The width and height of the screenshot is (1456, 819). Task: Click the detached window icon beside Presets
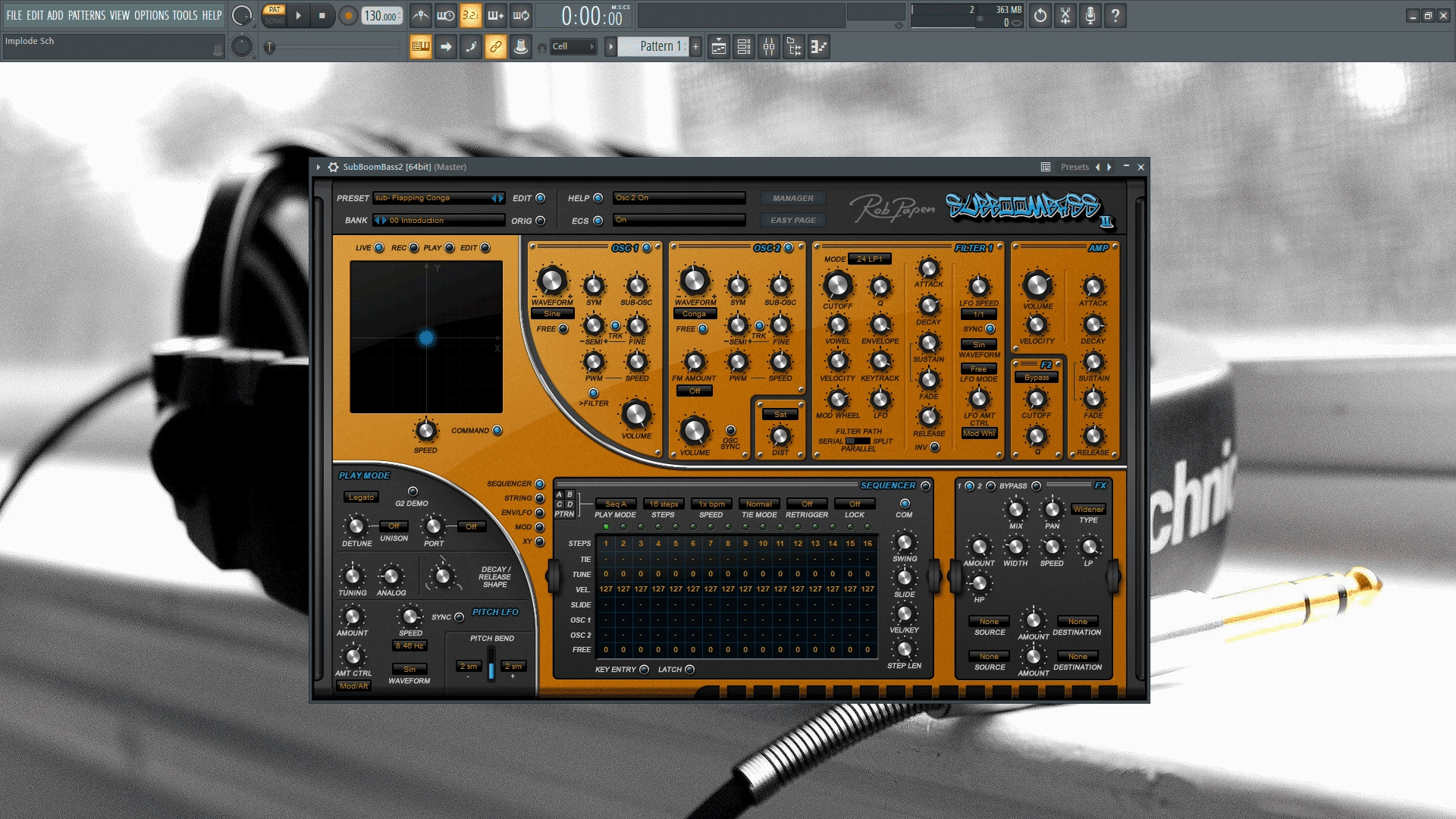click(x=1045, y=167)
